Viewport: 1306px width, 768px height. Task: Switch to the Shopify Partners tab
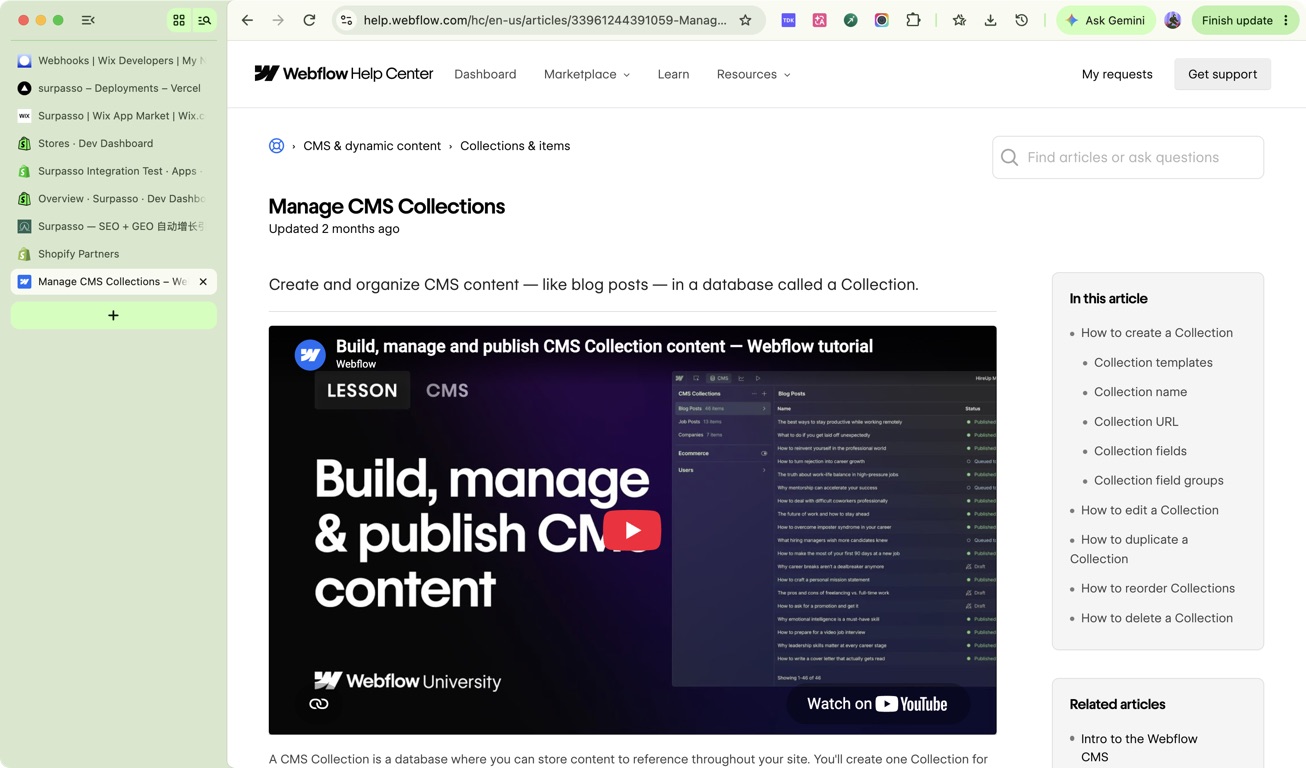pos(113,254)
